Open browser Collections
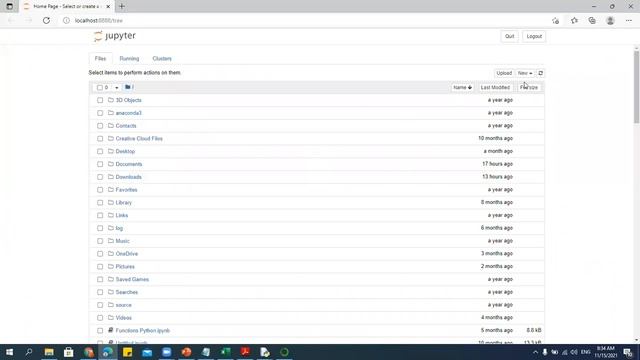 (x=592, y=20)
